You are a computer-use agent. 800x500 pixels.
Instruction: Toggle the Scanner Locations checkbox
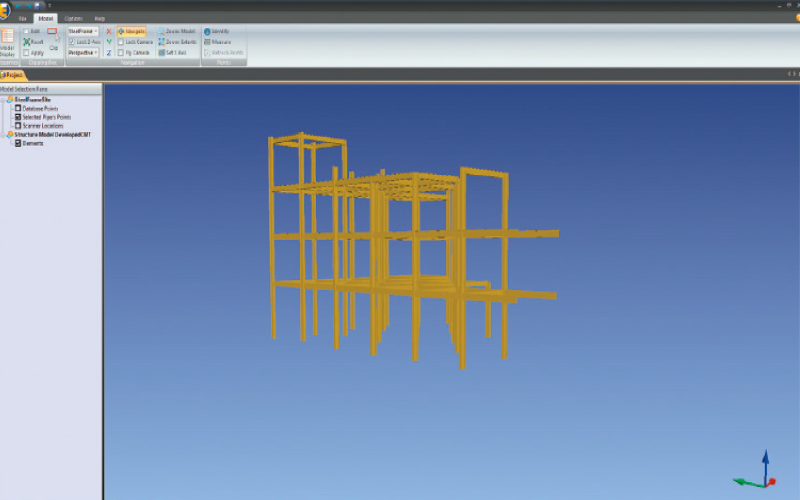(x=18, y=126)
